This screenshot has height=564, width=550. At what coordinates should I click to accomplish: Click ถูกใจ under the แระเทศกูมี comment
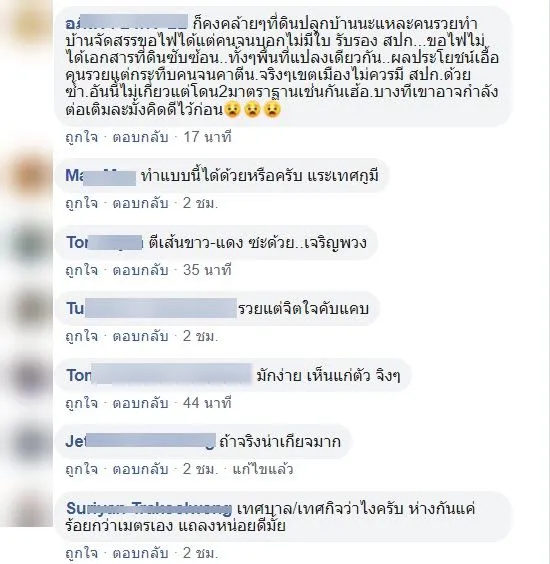(82, 204)
